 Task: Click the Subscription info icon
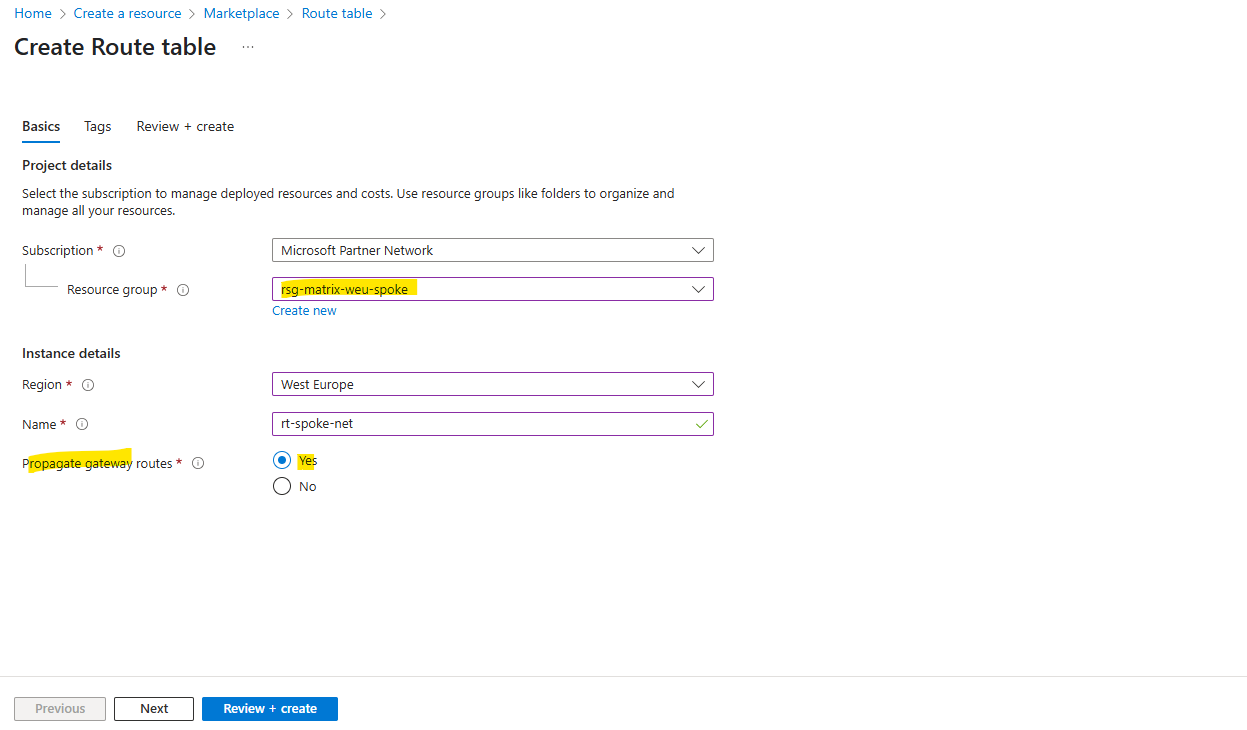[x=119, y=251]
